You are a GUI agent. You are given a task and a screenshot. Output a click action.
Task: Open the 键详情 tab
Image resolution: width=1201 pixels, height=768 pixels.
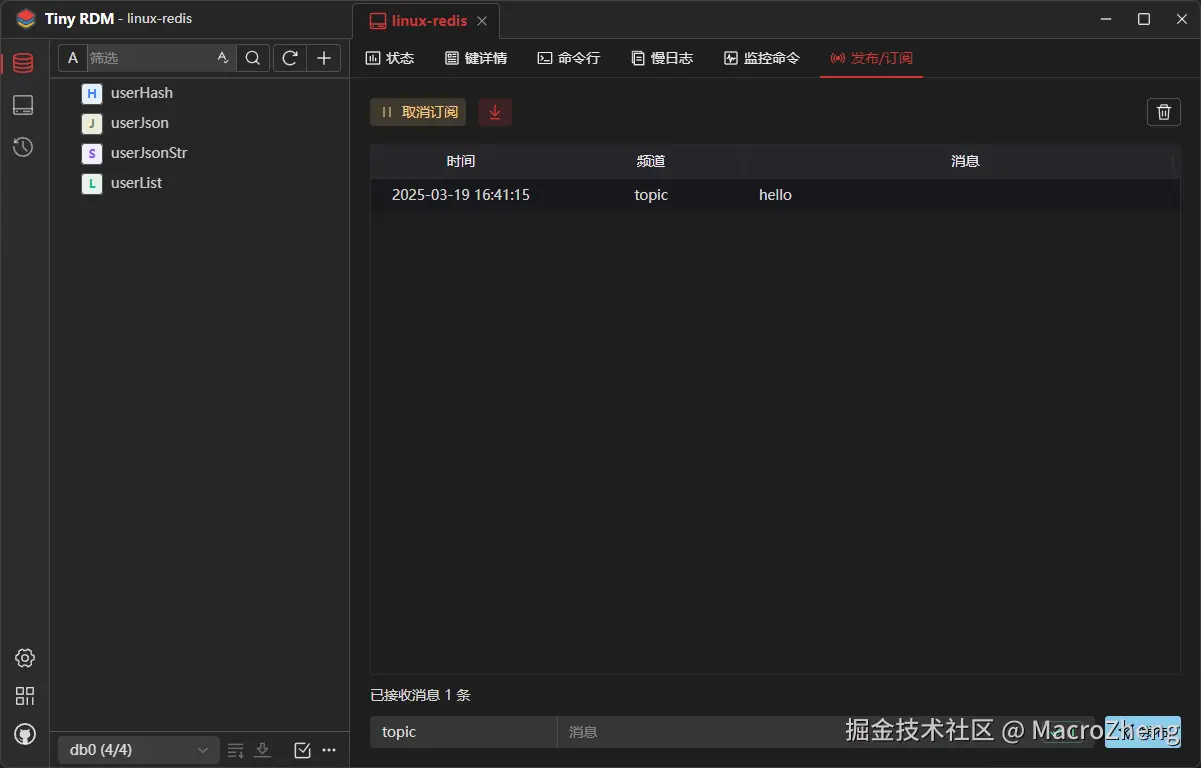coord(476,58)
